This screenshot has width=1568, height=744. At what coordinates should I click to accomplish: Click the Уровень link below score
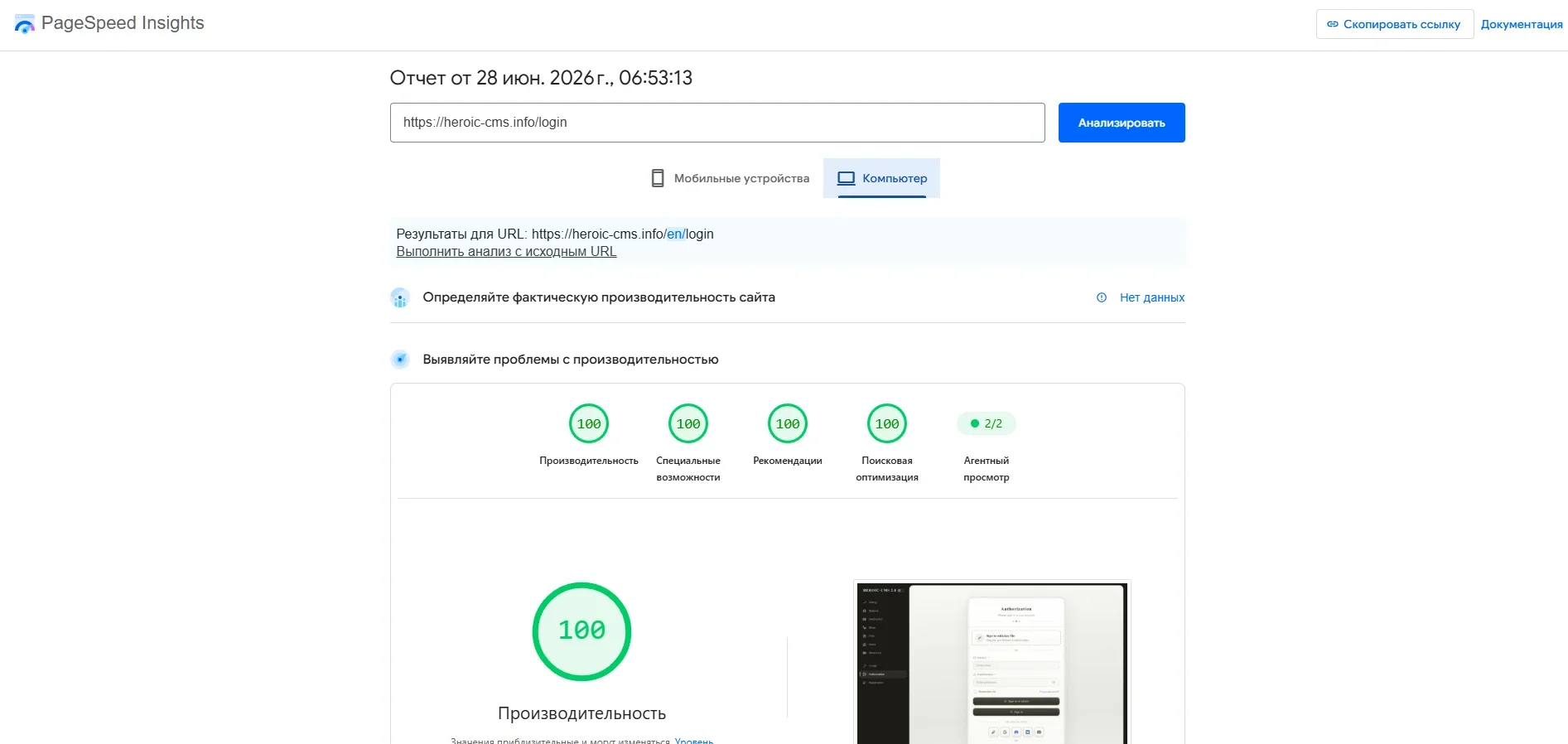point(694,740)
